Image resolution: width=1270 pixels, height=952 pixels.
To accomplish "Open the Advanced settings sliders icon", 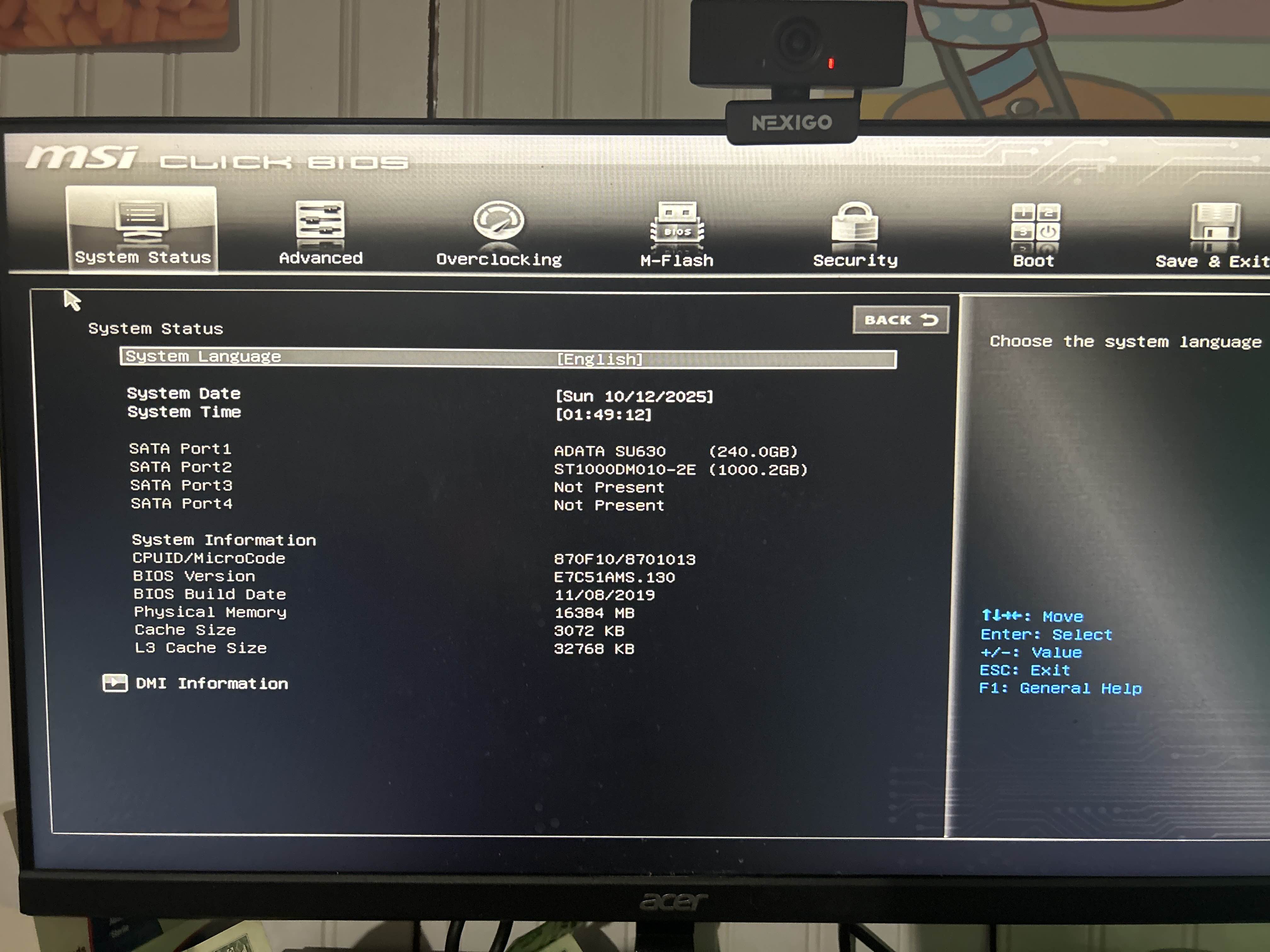I will click(x=320, y=220).
